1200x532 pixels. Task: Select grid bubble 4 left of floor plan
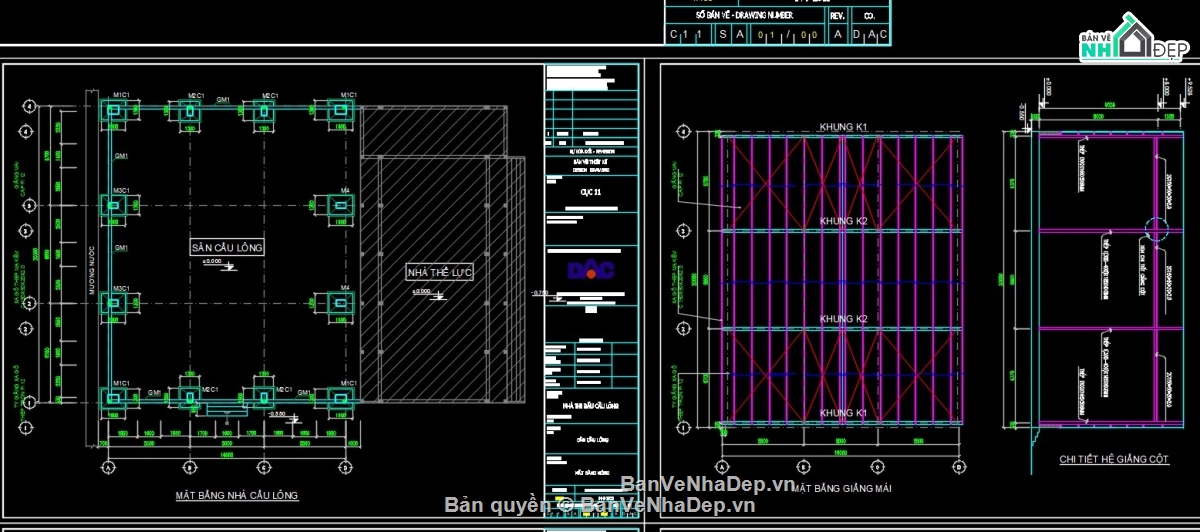30,106
